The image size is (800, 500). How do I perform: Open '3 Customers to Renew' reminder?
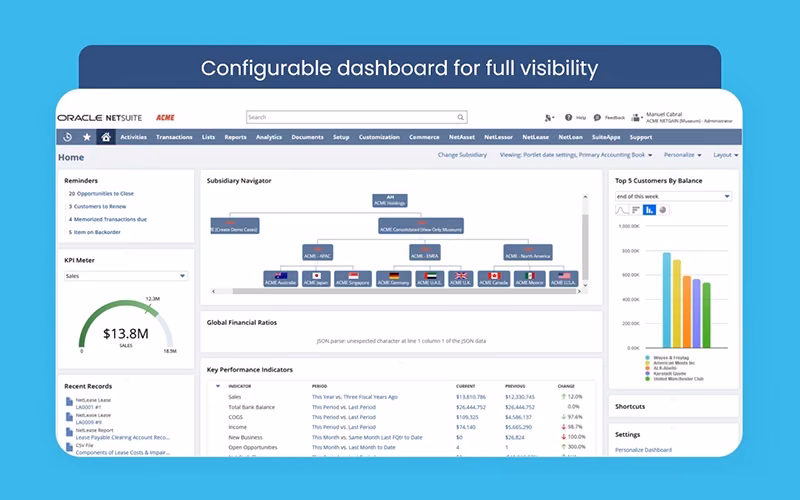[97, 206]
